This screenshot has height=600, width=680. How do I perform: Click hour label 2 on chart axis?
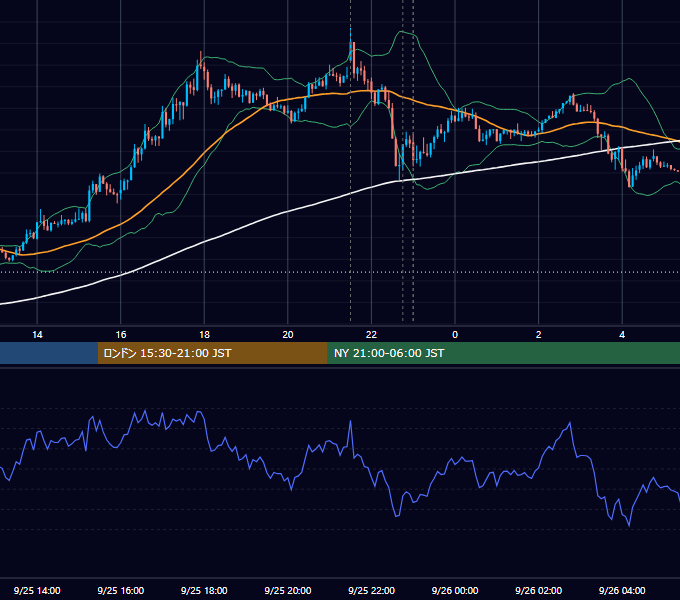tap(539, 335)
